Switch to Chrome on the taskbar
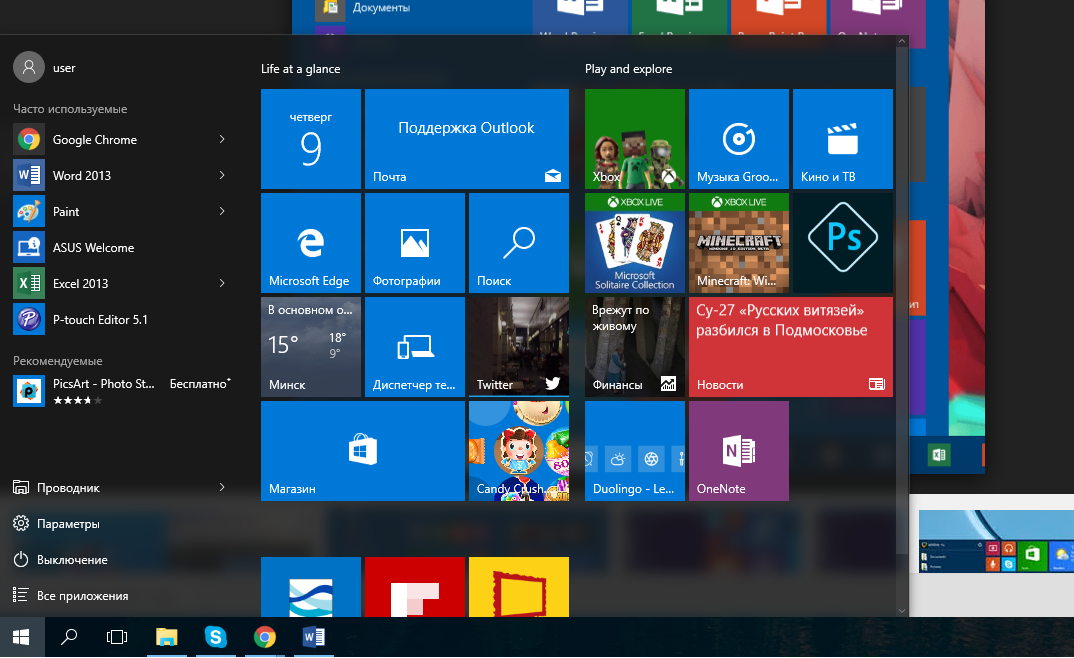Screen dimensions: 1074x658 [265, 637]
